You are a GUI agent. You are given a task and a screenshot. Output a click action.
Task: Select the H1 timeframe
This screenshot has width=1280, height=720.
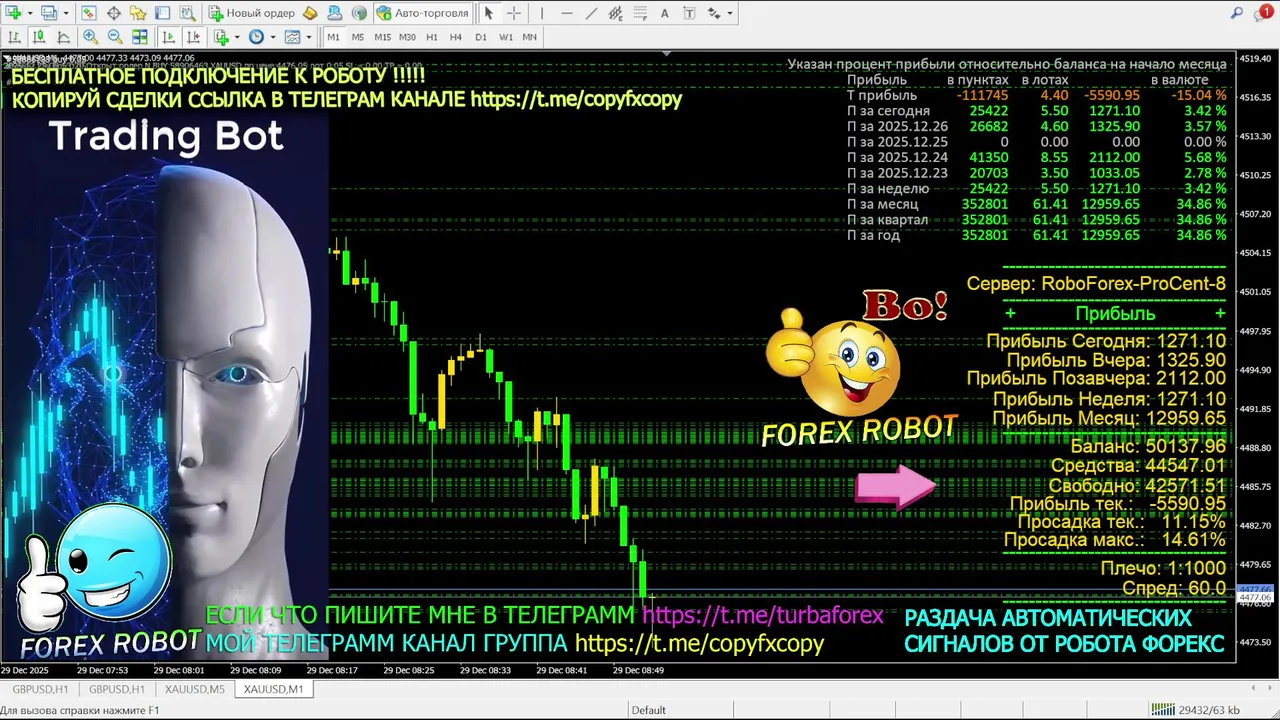432,37
